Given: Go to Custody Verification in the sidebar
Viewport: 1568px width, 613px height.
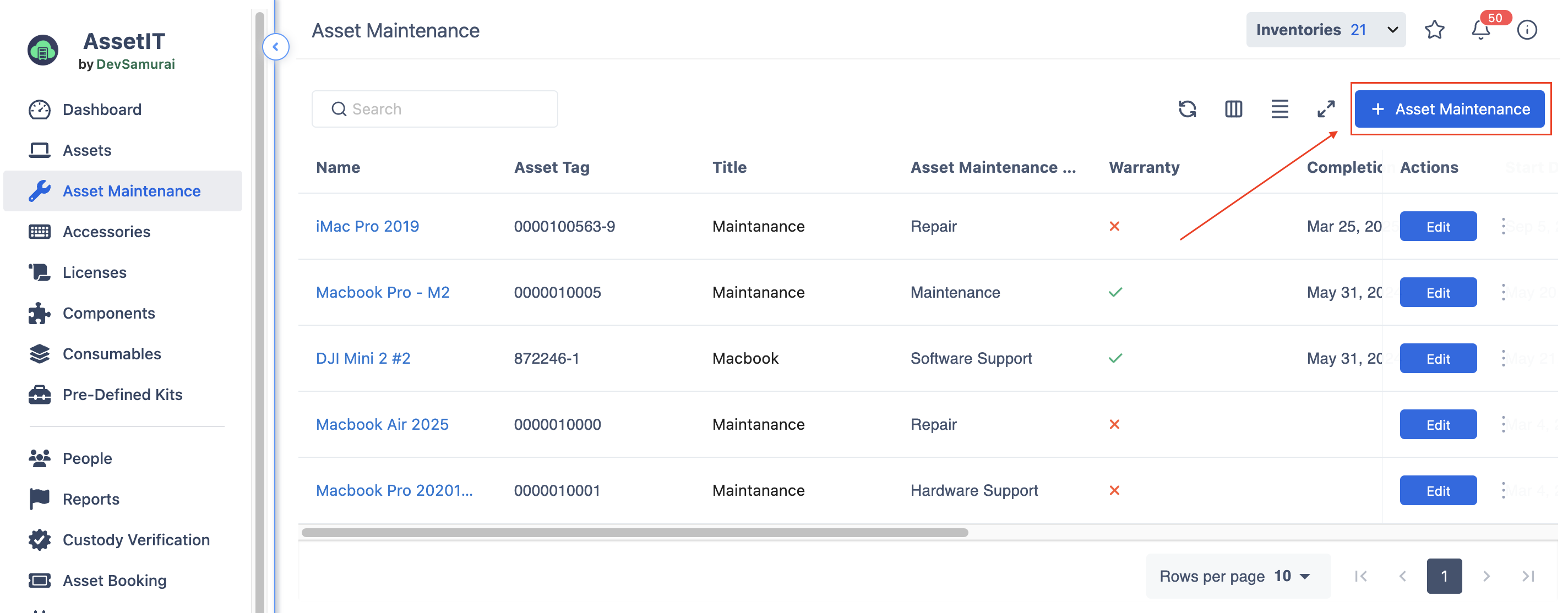Looking at the screenshot, I should point(136,539).
